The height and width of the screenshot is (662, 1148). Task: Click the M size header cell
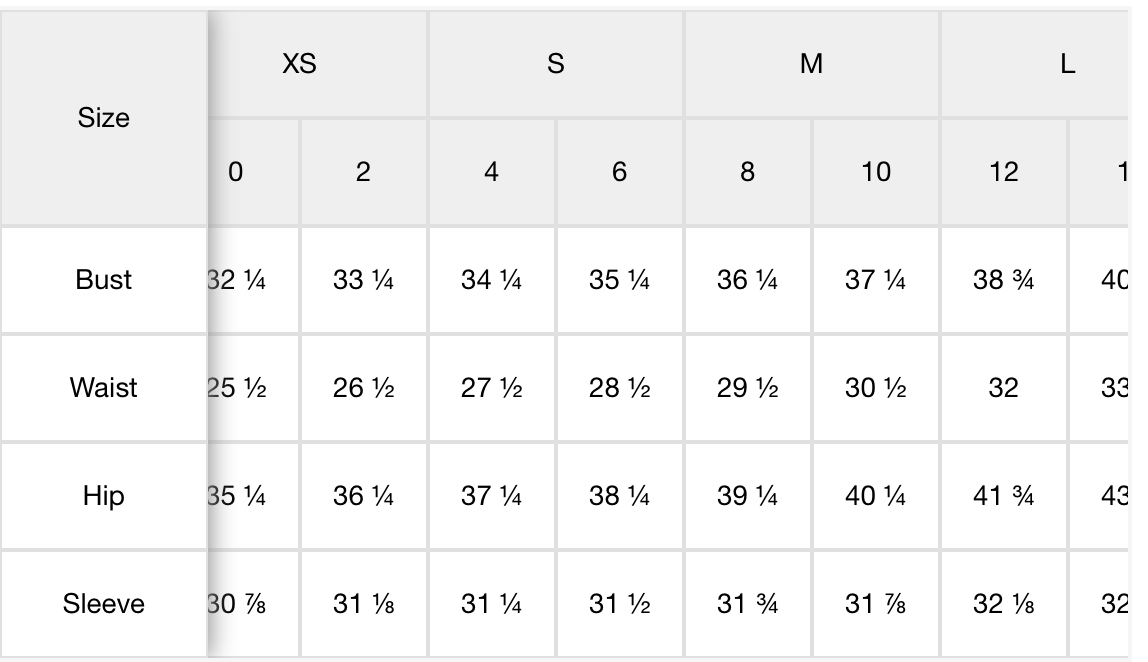coord(811,64)
